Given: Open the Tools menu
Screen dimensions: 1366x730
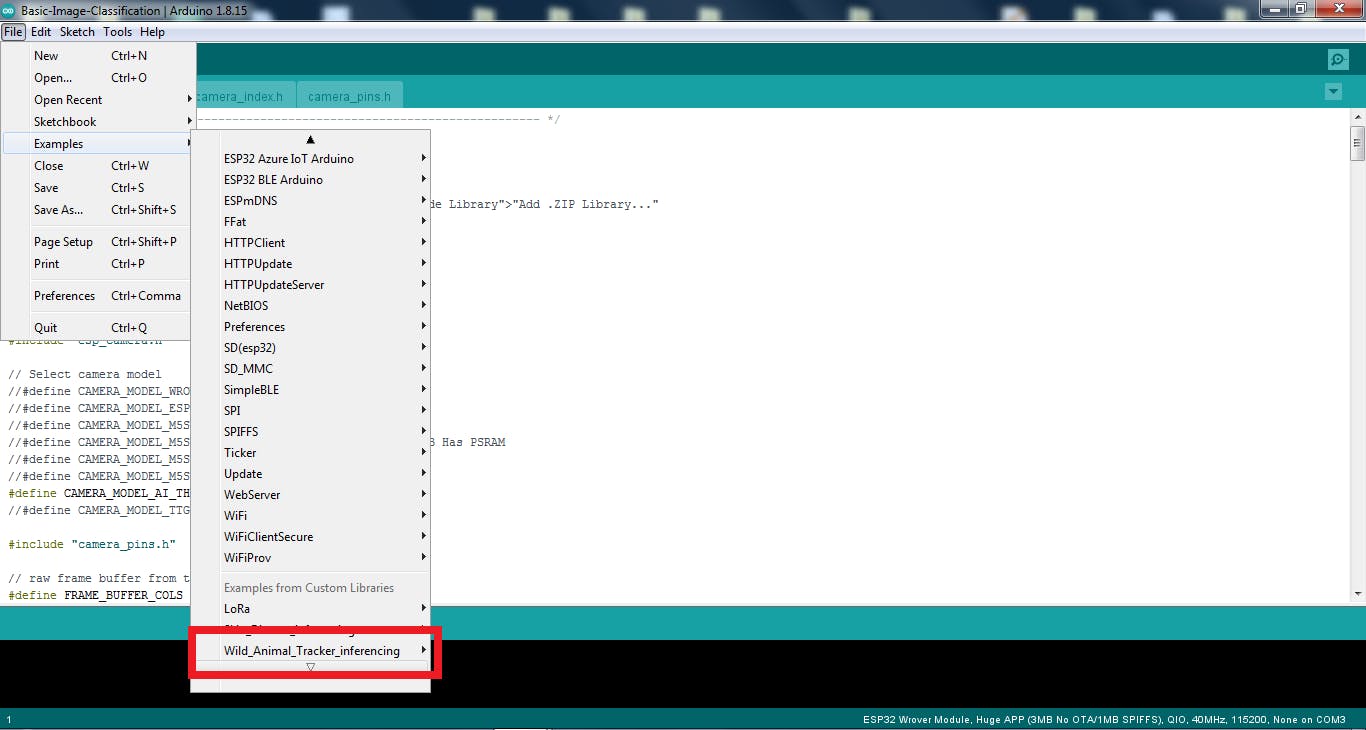Looking at the screenshot, I should (117, 32).
